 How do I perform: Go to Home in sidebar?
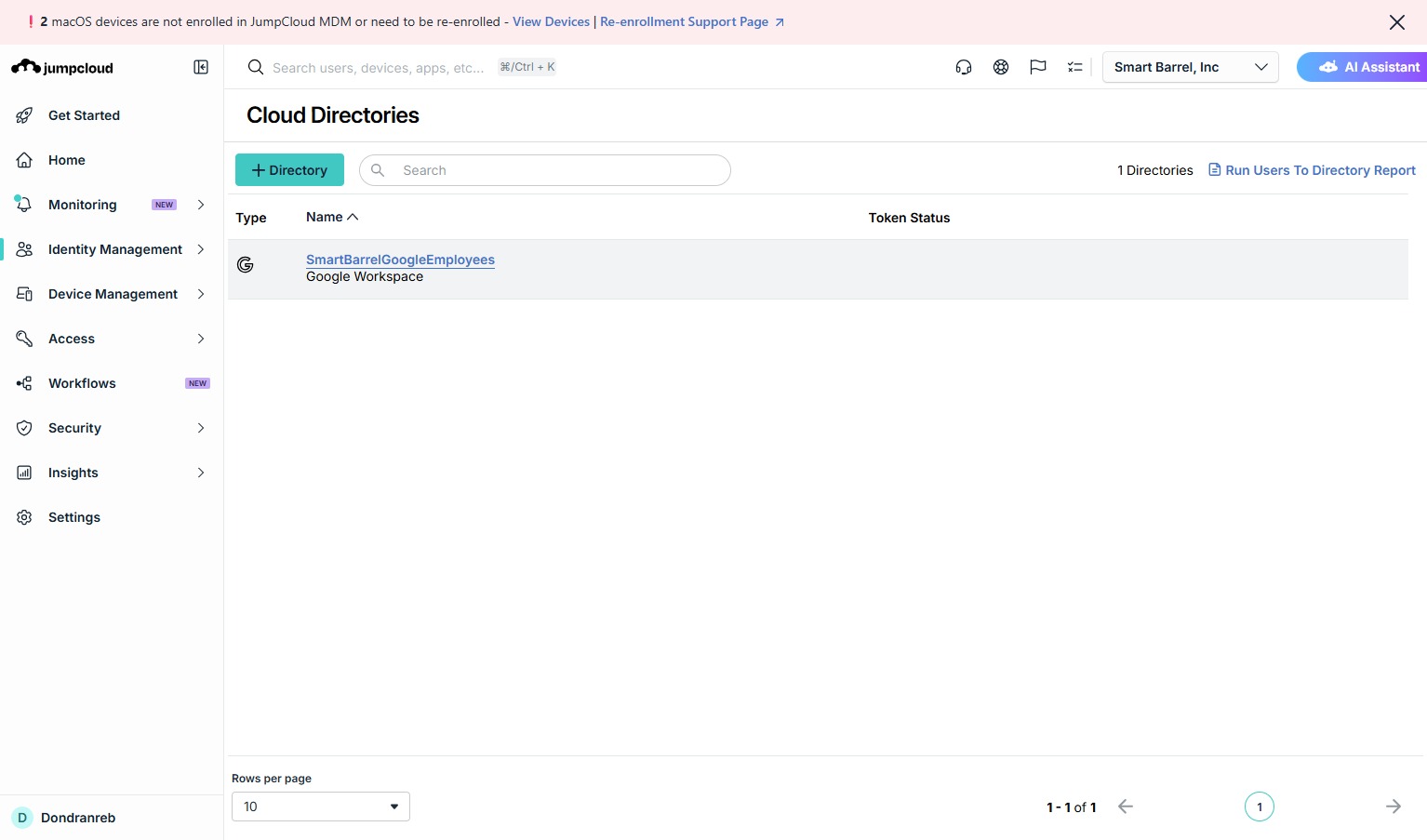[67, 160]
